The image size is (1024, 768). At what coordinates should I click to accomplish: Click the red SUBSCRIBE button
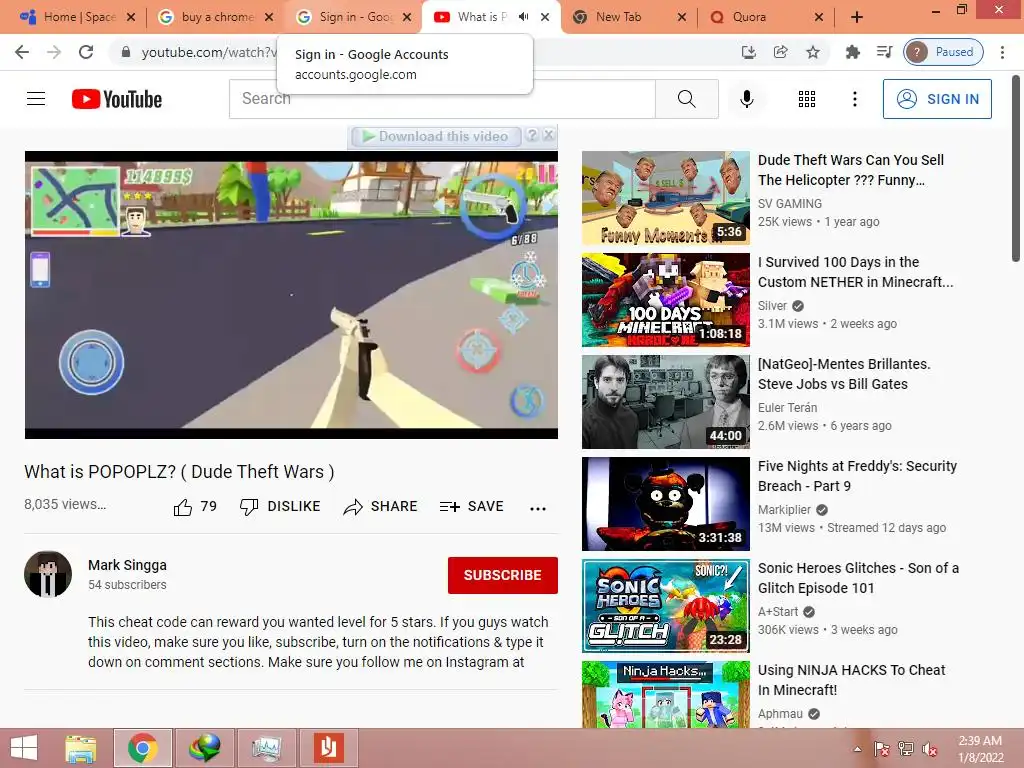pos(503,575)
